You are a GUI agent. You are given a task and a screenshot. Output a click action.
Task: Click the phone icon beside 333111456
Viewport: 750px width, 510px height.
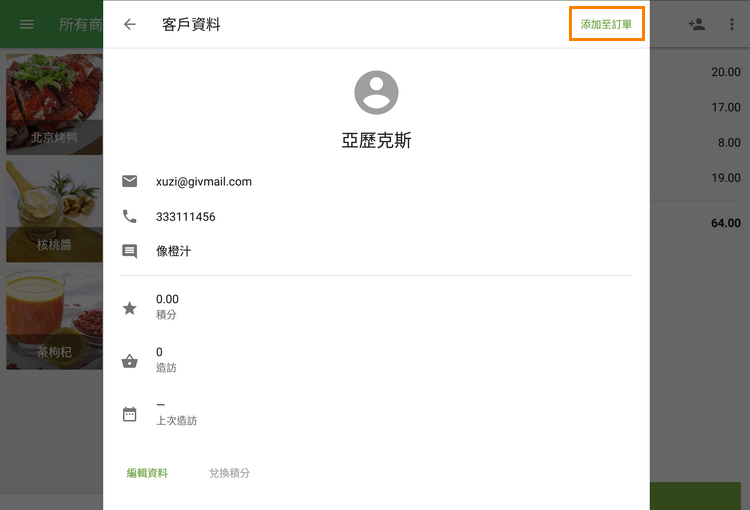point(130,217)
